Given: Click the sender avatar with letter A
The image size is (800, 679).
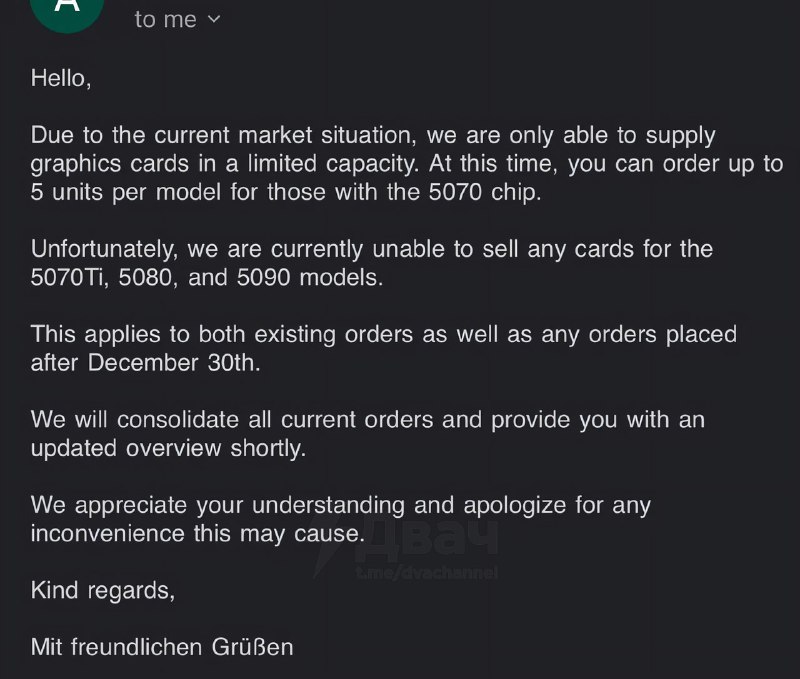Looking at the screenshot, I should coord(67,8).
